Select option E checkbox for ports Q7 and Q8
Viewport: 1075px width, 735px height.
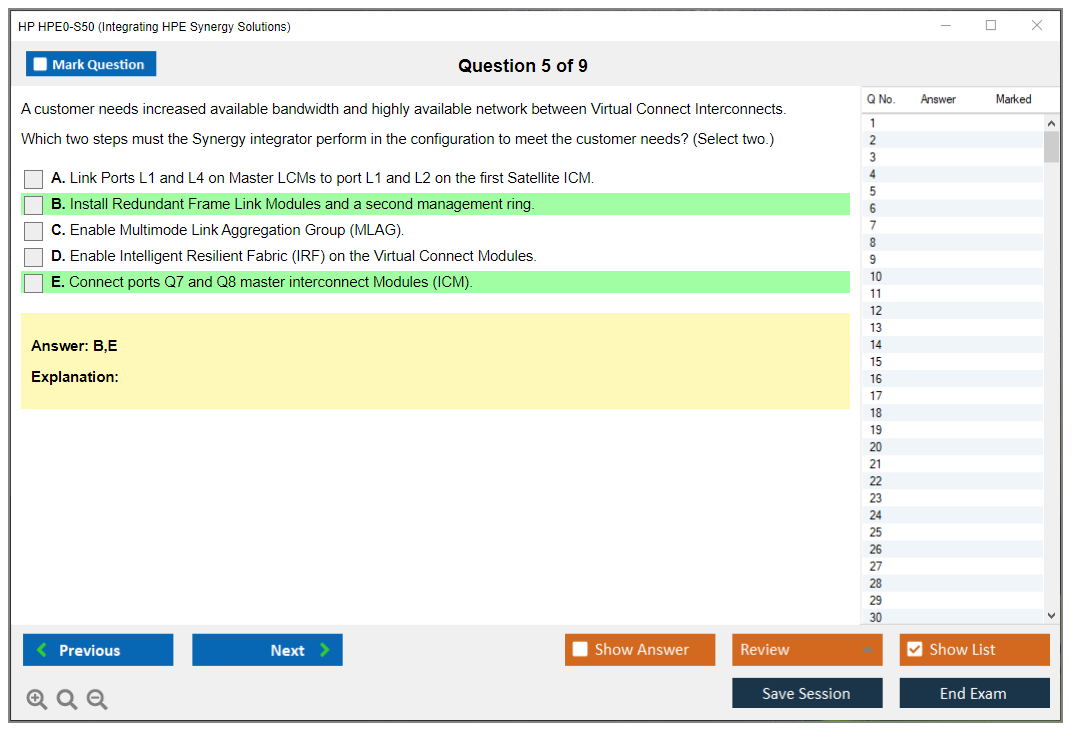pyautogui.click(x=34, y=283)
